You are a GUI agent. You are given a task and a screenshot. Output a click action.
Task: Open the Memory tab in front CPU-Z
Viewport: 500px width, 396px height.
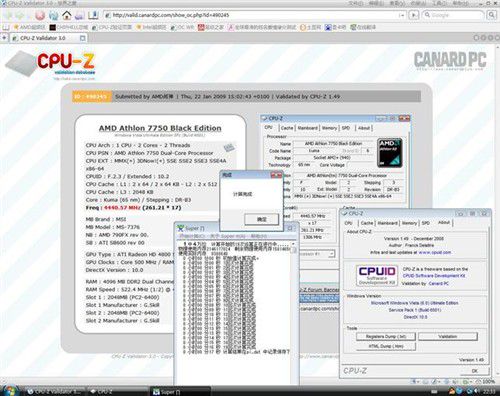pos(409,223)
